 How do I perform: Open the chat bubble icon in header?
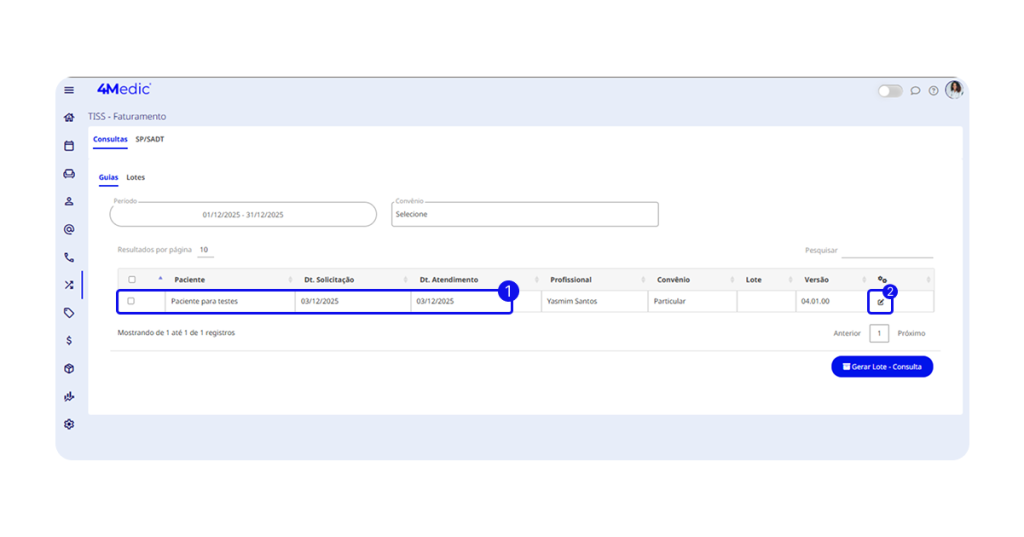point(915,91)
